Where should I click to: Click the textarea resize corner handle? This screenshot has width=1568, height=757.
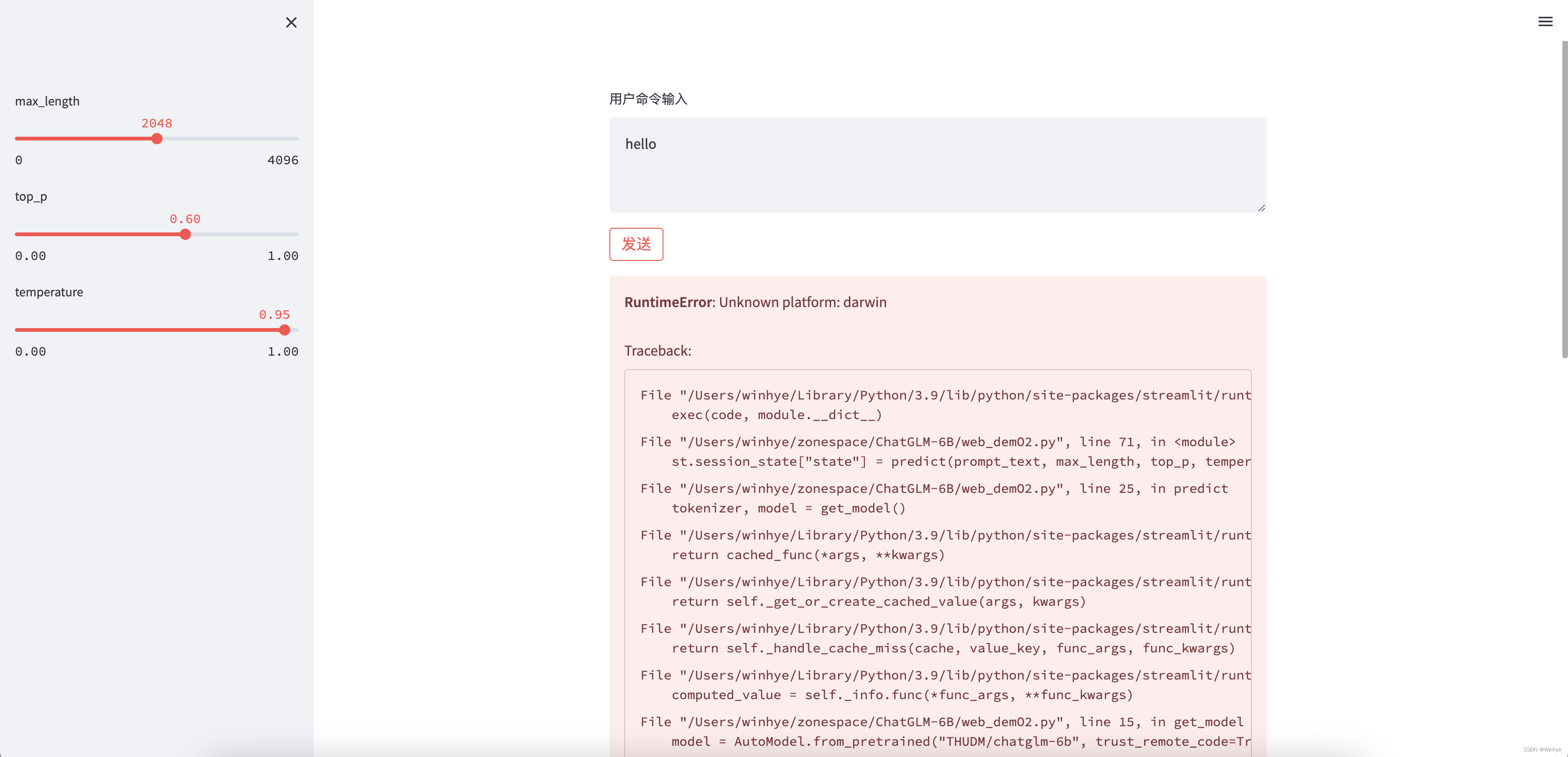tap(1261, 208)
